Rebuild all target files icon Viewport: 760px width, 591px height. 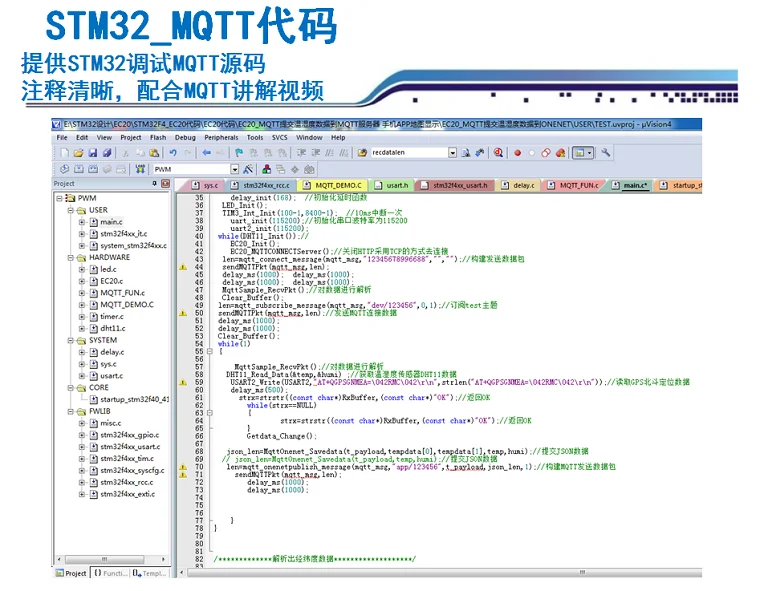coord(93,169)
